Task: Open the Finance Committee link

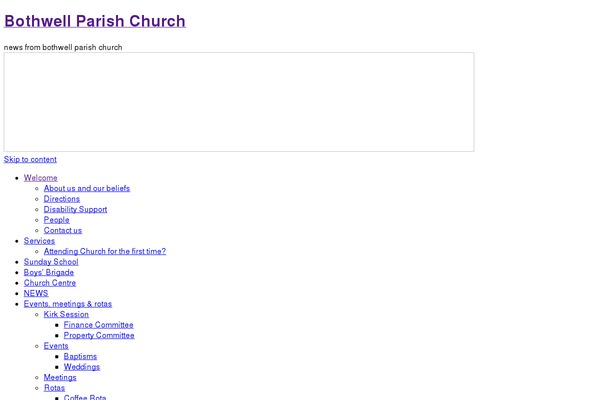Action: click(x=98, y=325)
